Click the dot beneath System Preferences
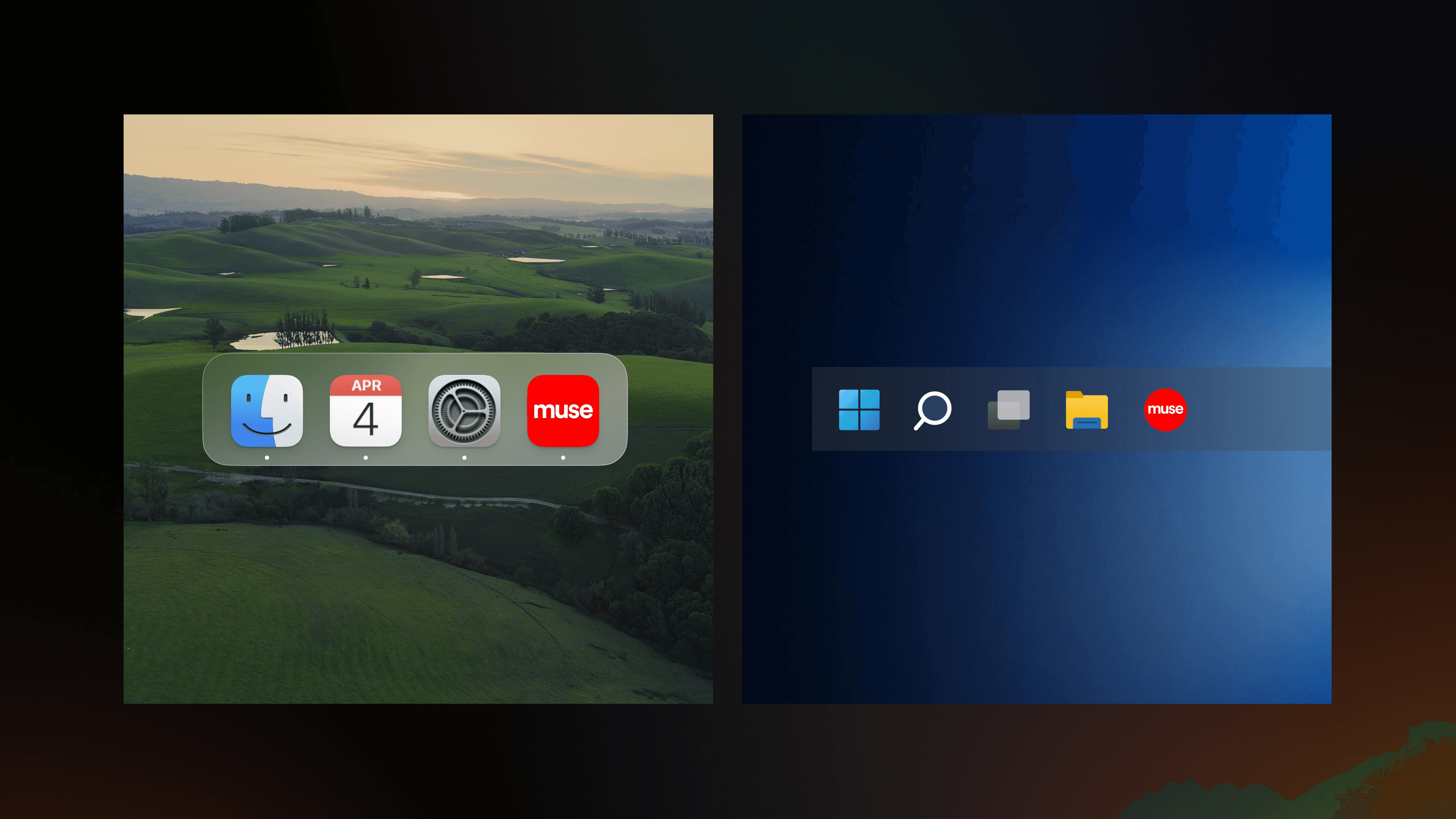1456x819 pixels. [x=464, y=458]
